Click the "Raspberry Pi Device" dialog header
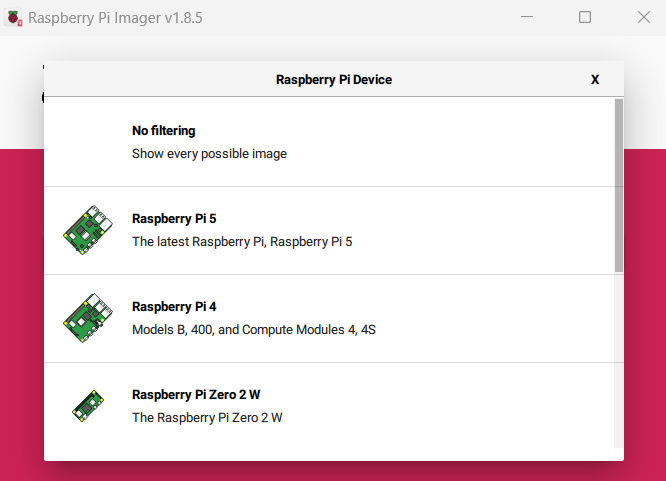The image size is (666, 481). click(334, 79)
